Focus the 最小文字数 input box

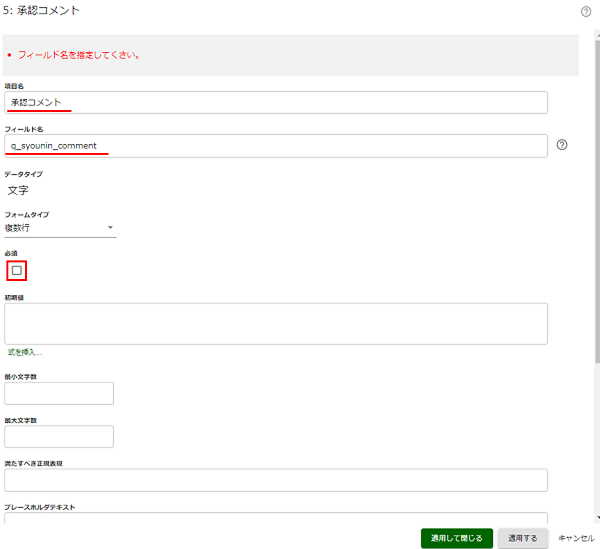pyautogui.click(x=59, y=393)
